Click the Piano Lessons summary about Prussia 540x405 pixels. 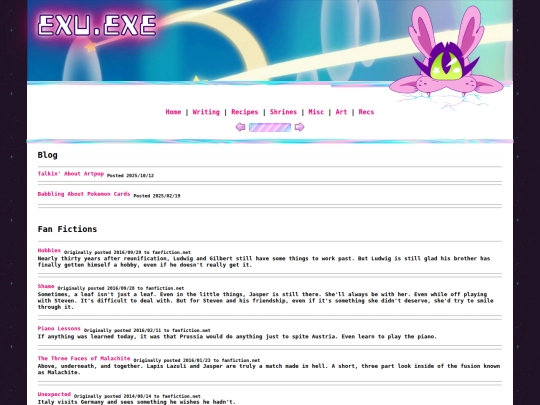(x=237, y=336)
